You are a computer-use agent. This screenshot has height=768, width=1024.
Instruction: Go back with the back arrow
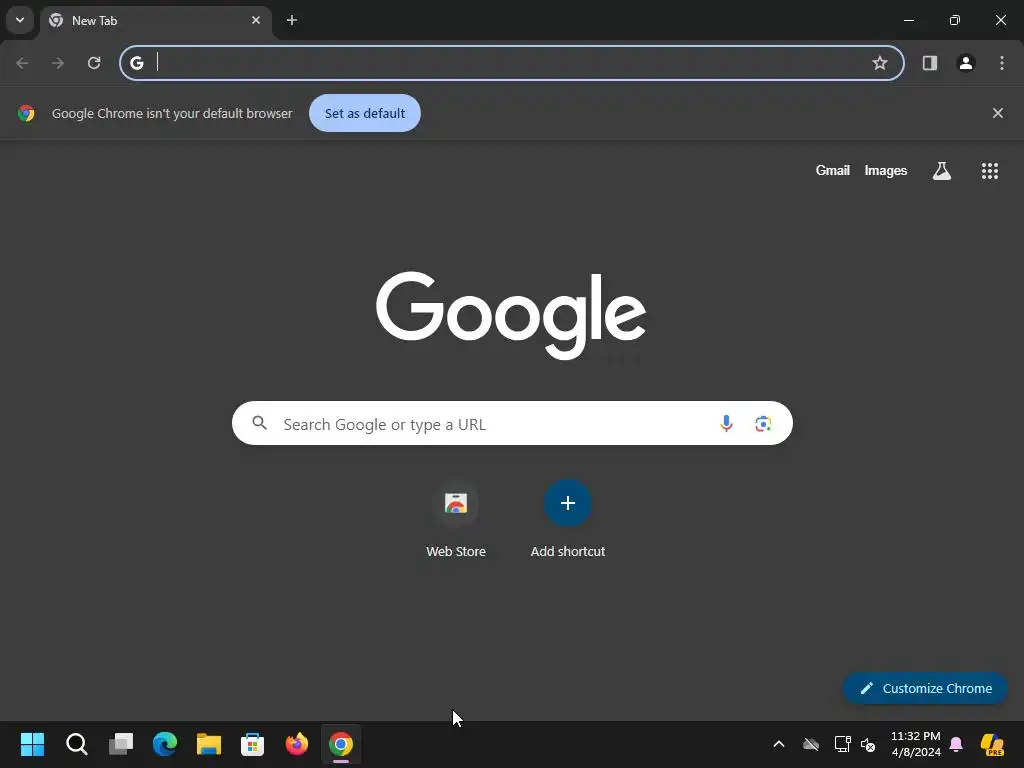coord(22,63)
